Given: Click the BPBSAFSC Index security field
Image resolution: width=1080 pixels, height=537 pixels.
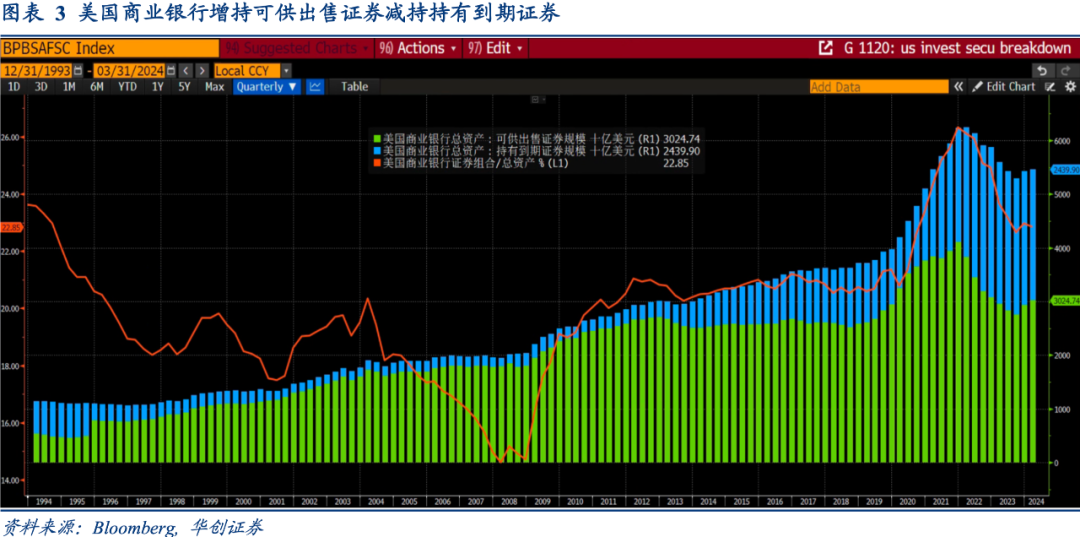Looking at the screenshot, I should [x=110, y=48].
